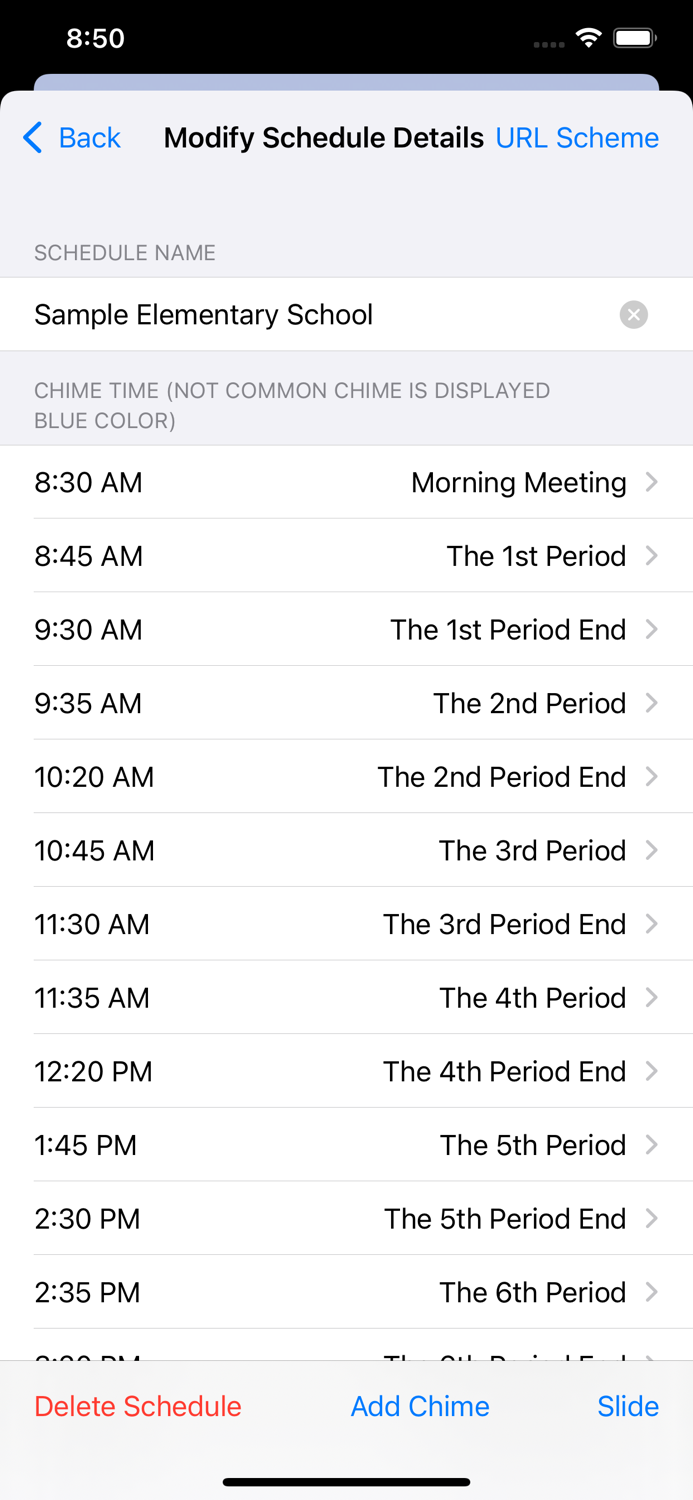Expand The 4th Period End chime entry
This screenshot has width=693, height=1500.
652,1071
